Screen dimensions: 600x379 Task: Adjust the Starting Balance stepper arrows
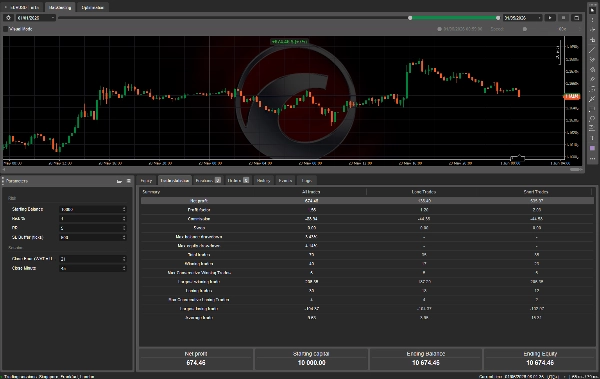click(124, 209)
